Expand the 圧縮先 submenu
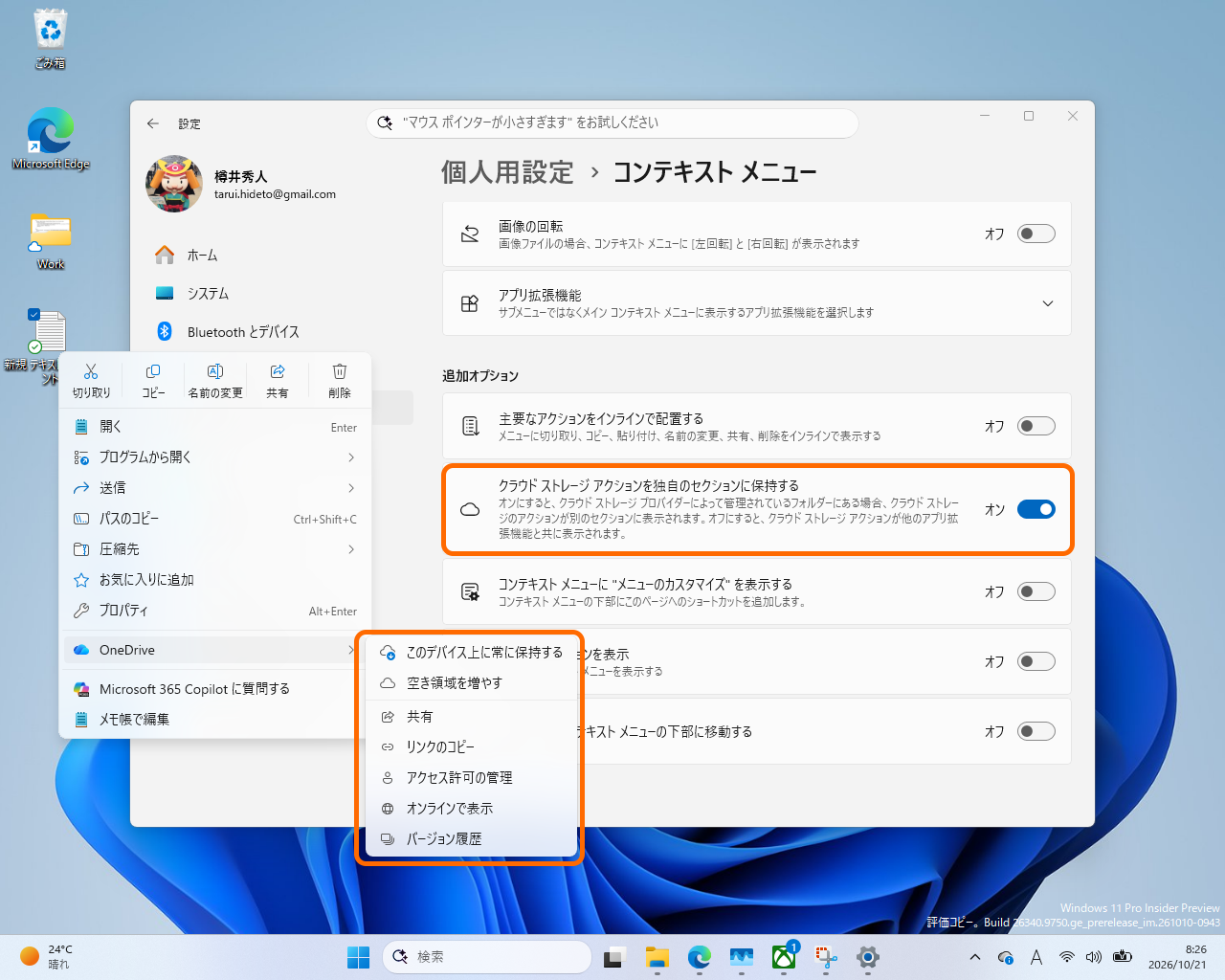 click(x=215, y=549)
